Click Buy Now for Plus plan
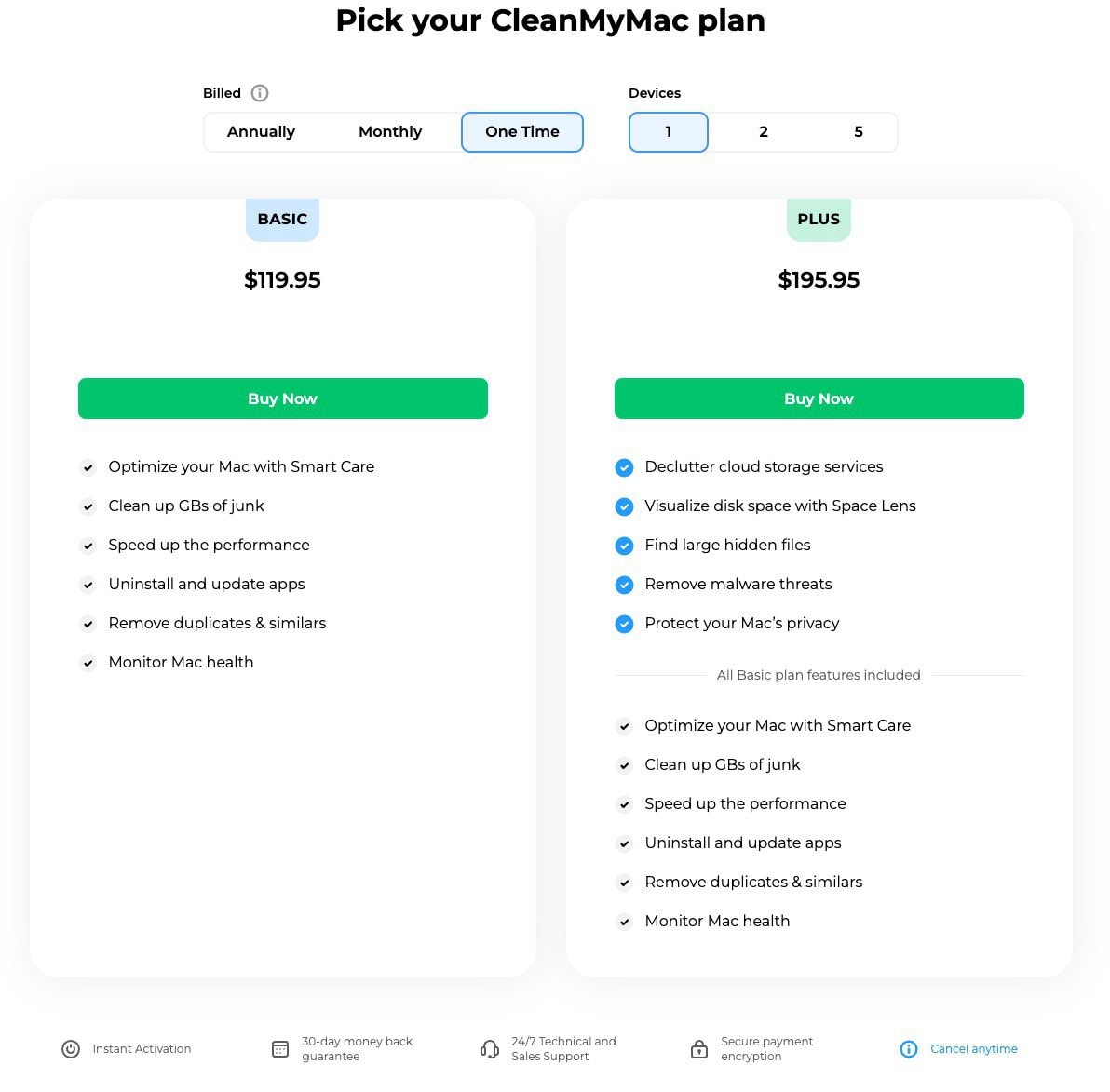 click(819, 398)
